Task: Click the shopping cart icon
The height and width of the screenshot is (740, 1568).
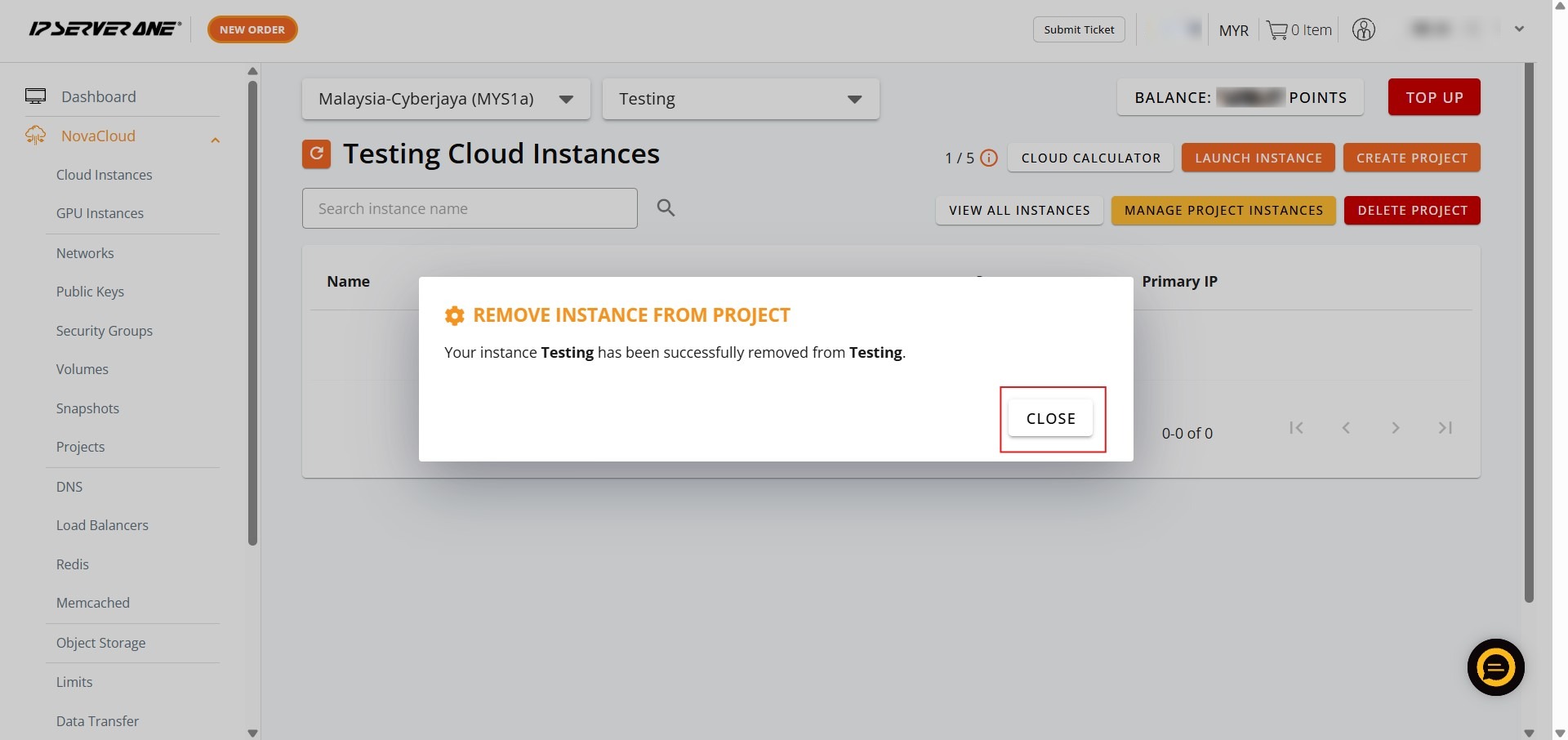Action: [x=1276, y=30]
